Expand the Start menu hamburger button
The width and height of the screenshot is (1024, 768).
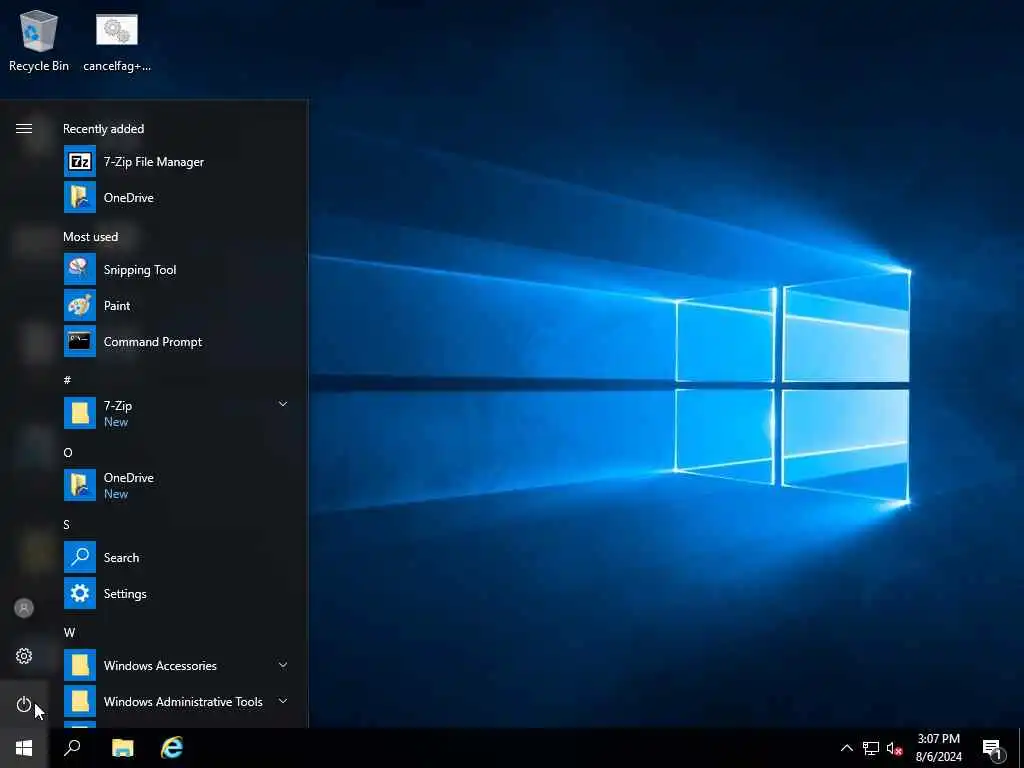[24, 129]
